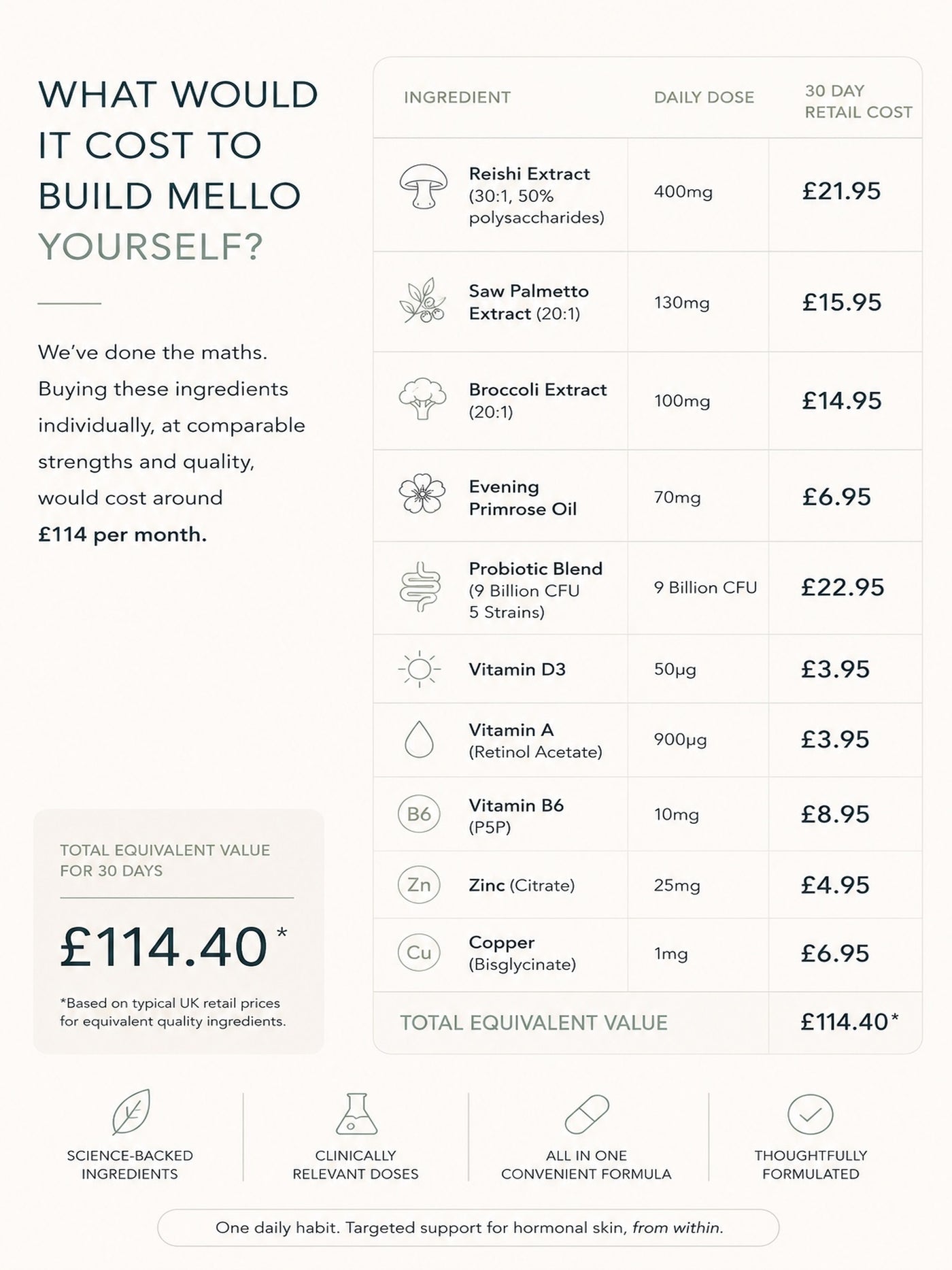This screenshot has width=952, height=1270.
Task: Click the Vitamin D3 sun icon
Action: point(420,669)
